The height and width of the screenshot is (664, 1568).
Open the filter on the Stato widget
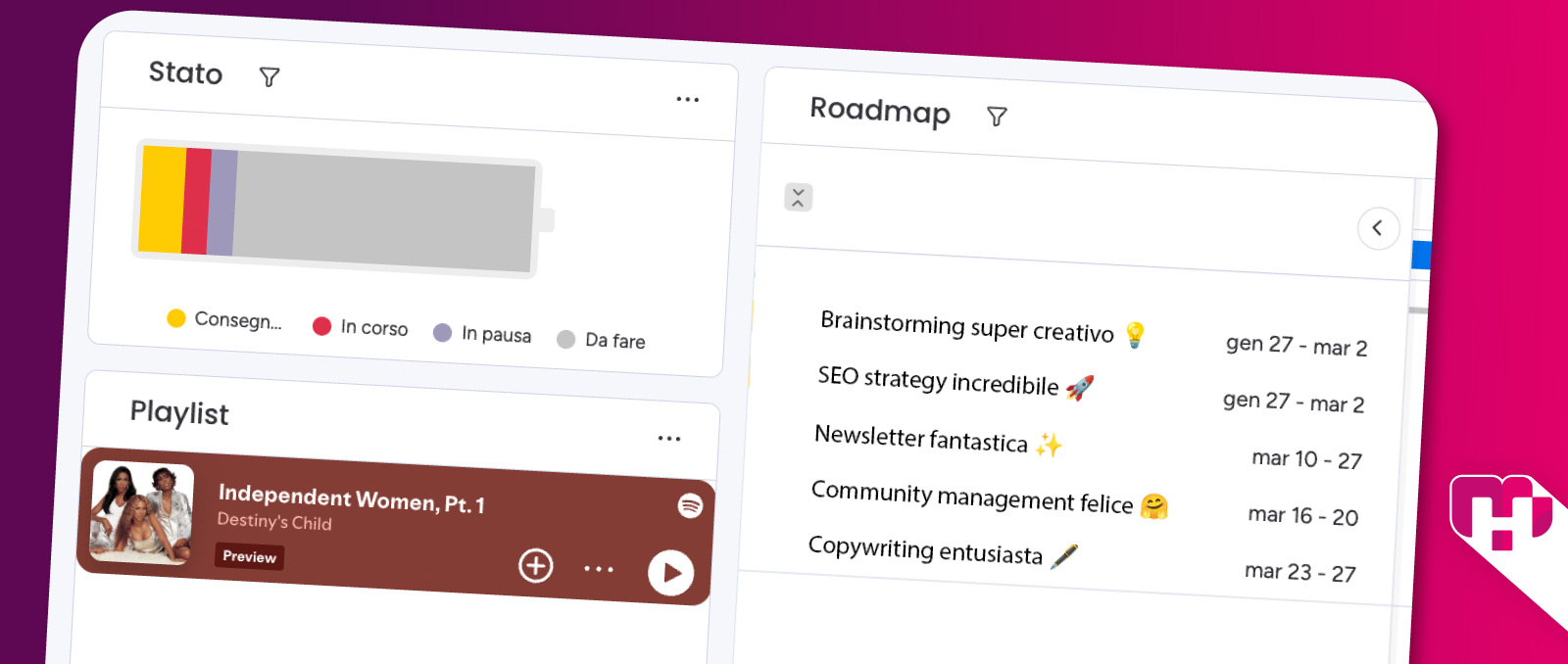point(269,77)
